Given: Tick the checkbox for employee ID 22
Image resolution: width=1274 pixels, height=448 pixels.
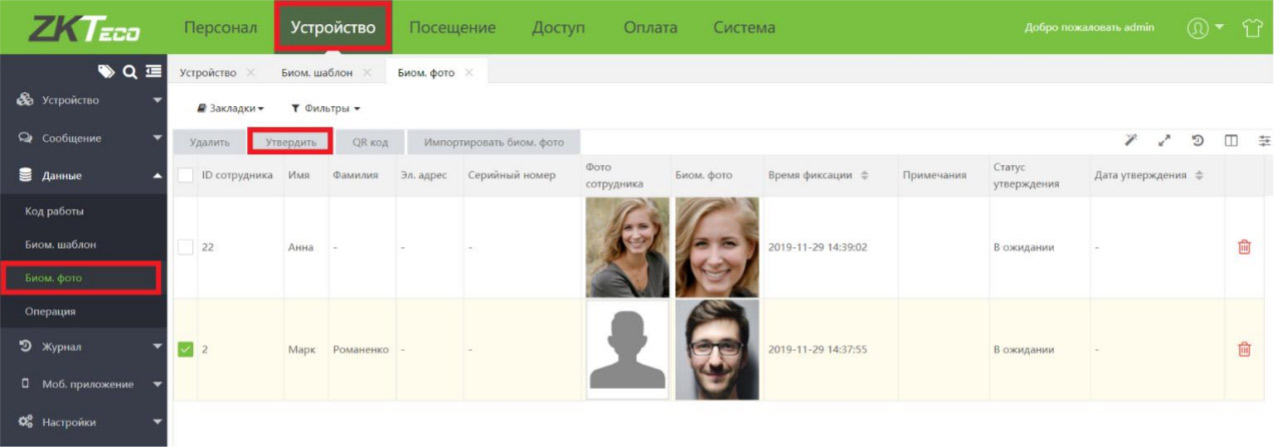Looking at the screenshot, I should (x=185, y=247).
